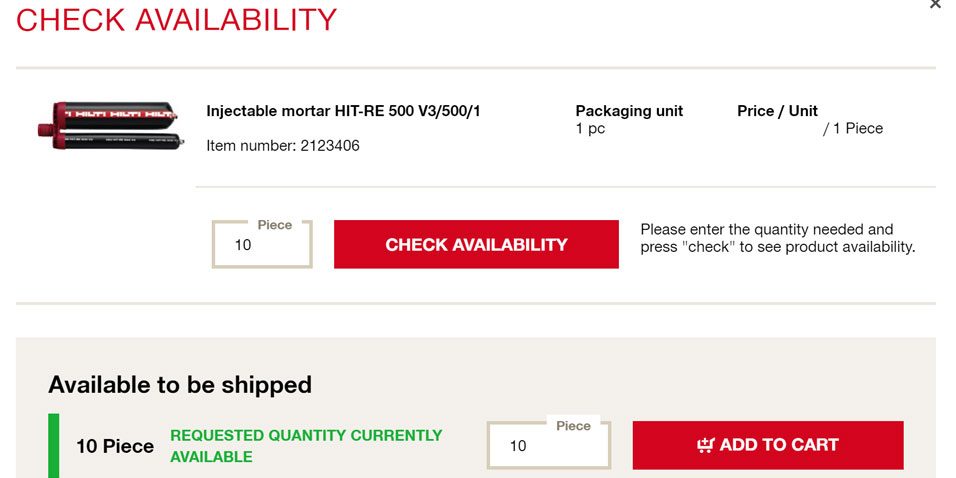Click the "Requested quantity currently available" status

point(305,446)
